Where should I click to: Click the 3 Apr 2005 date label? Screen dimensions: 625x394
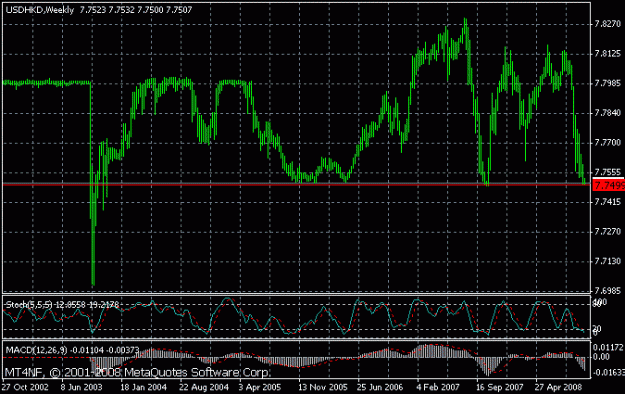259,387
